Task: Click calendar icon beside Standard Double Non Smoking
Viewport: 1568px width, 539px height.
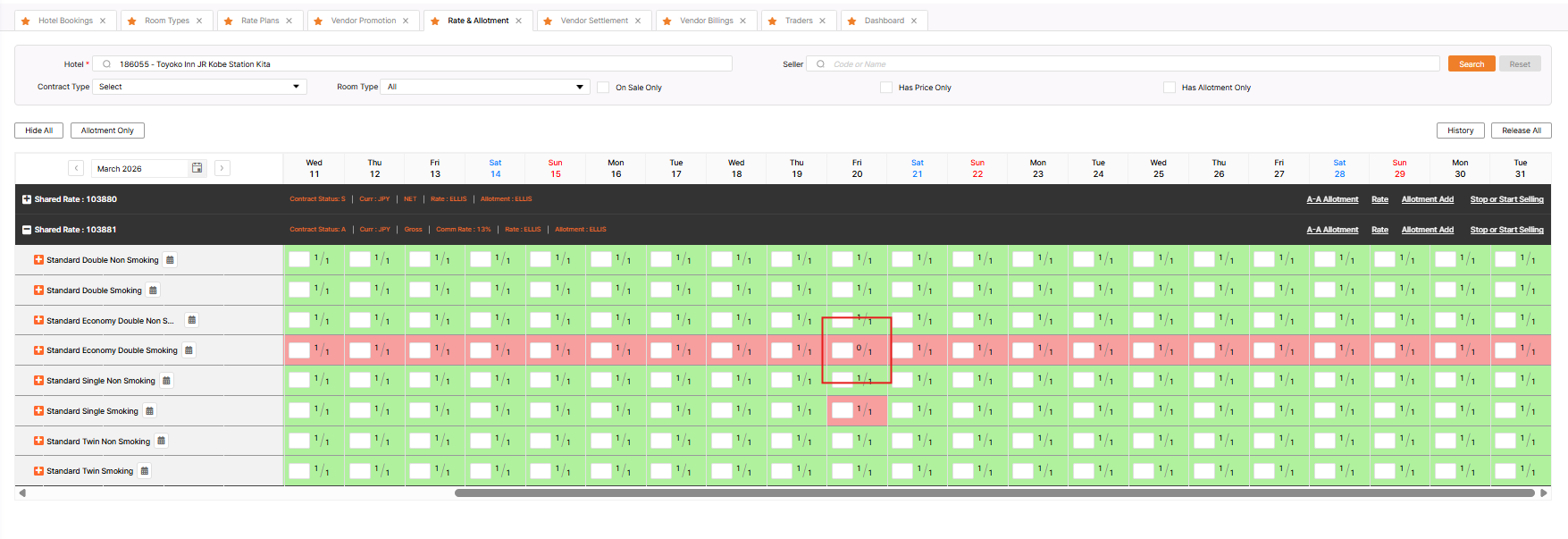Action: [x=170, y=260]
